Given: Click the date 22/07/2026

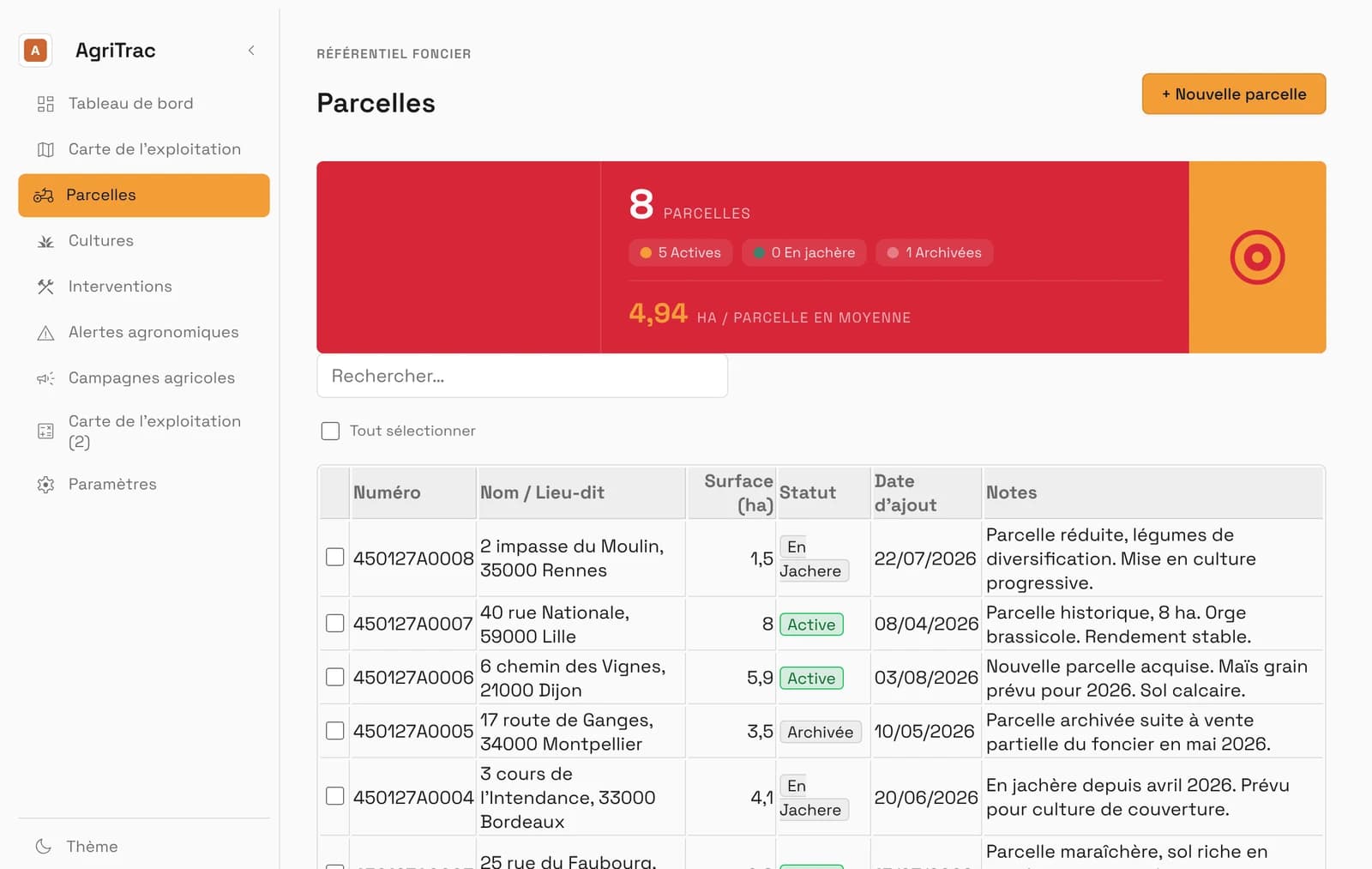Looking at the screenshot, I should (925, 558).
